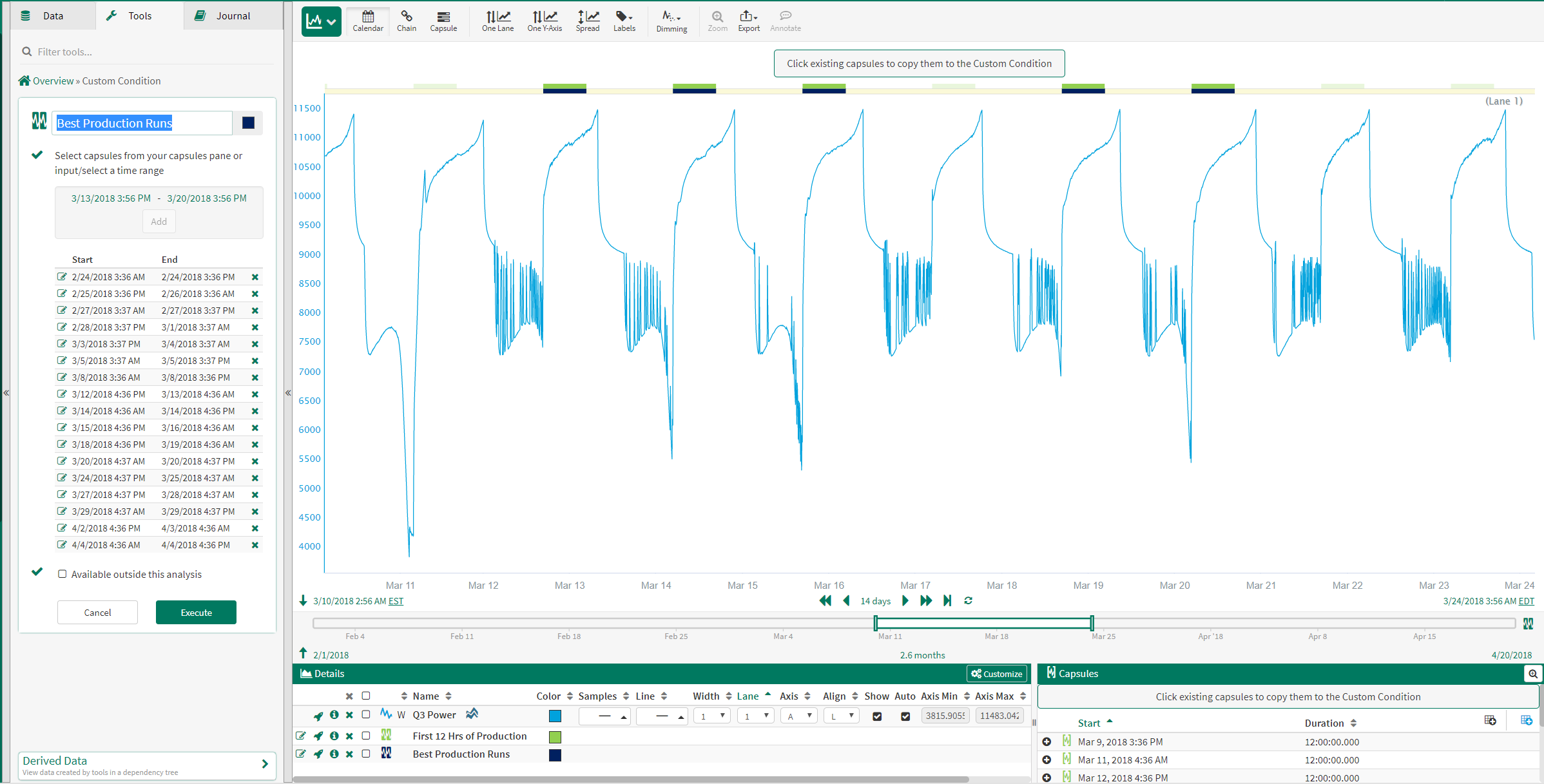
Task: Switch to Capsule view
Action: 443,21
